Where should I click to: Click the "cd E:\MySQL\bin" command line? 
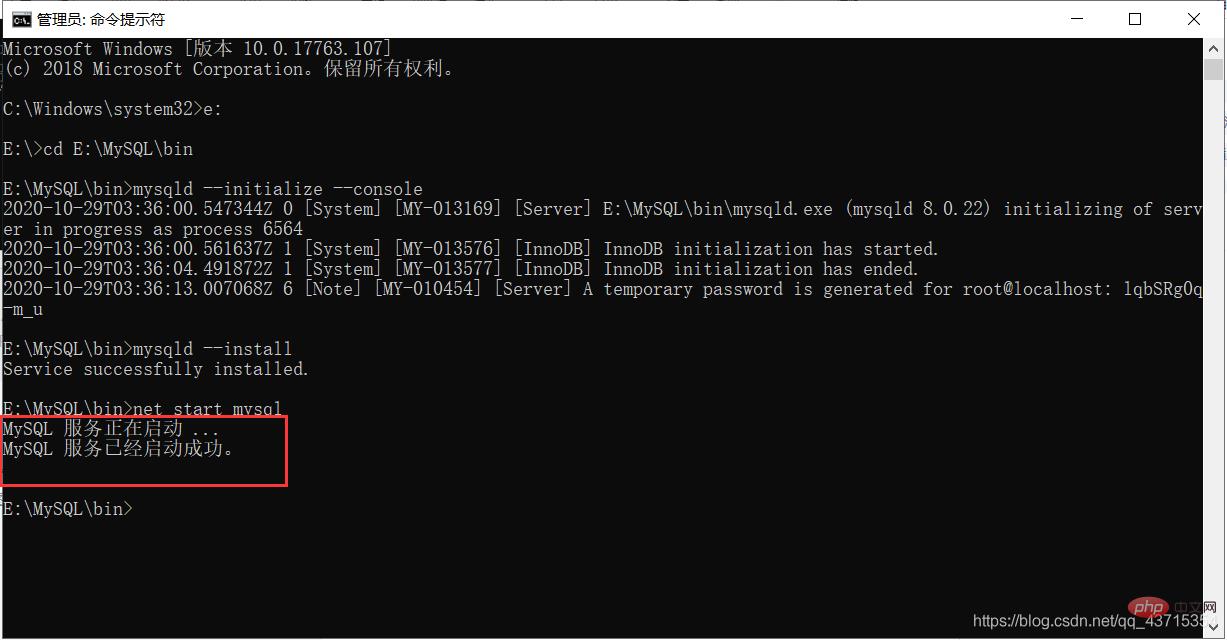click(x=98, y=149)
